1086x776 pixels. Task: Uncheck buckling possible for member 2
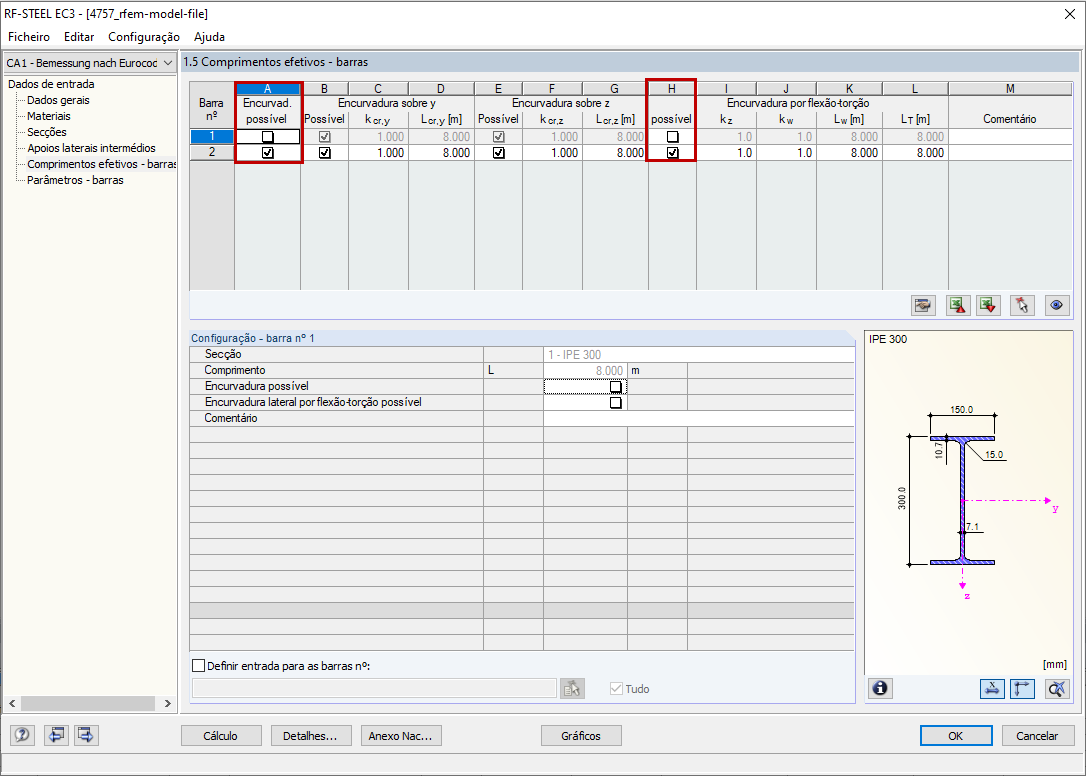click(268, 152)
